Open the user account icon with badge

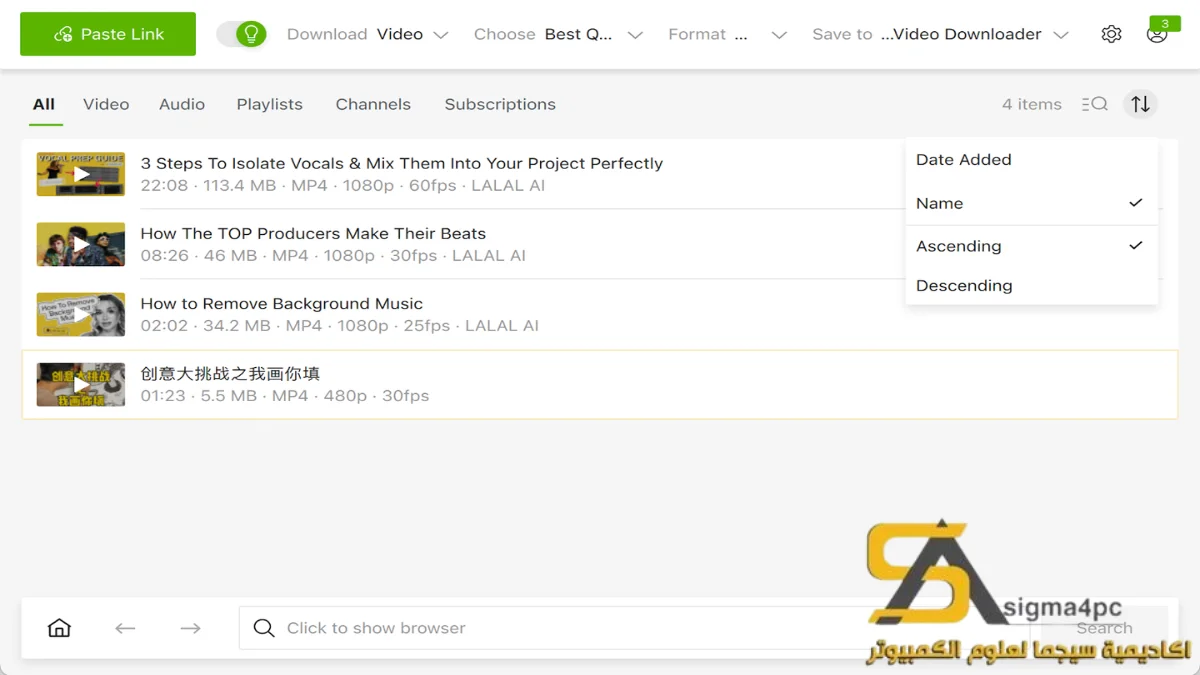click(x=1157, y=33)
